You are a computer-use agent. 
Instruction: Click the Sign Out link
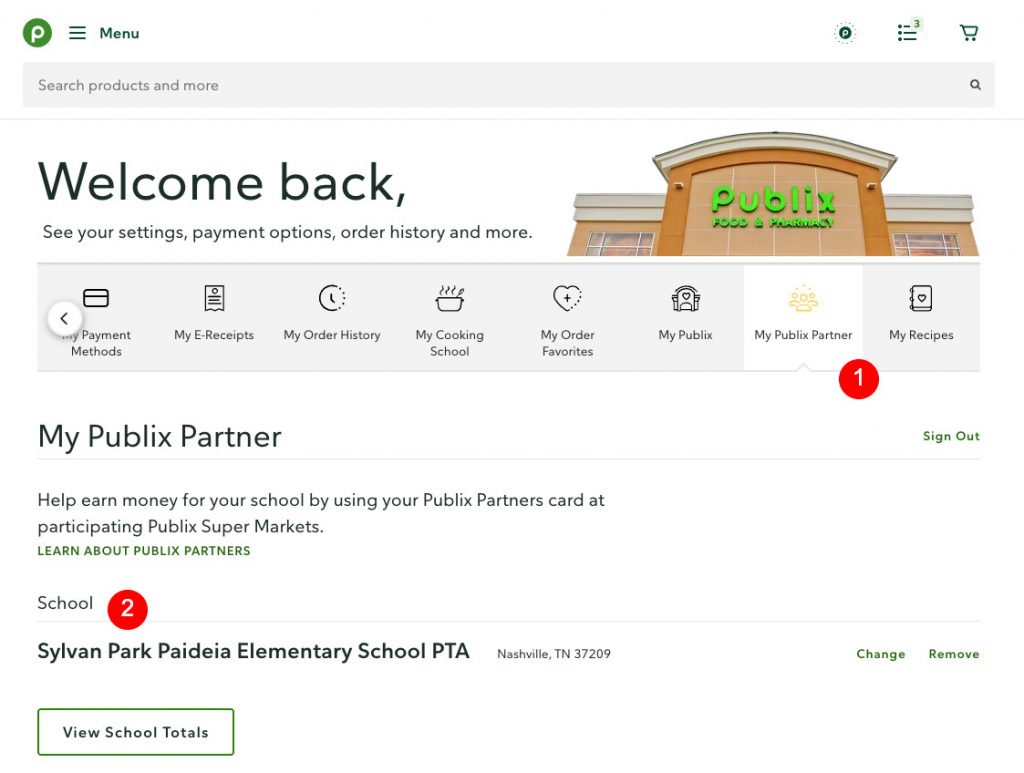tap(951, 436)
